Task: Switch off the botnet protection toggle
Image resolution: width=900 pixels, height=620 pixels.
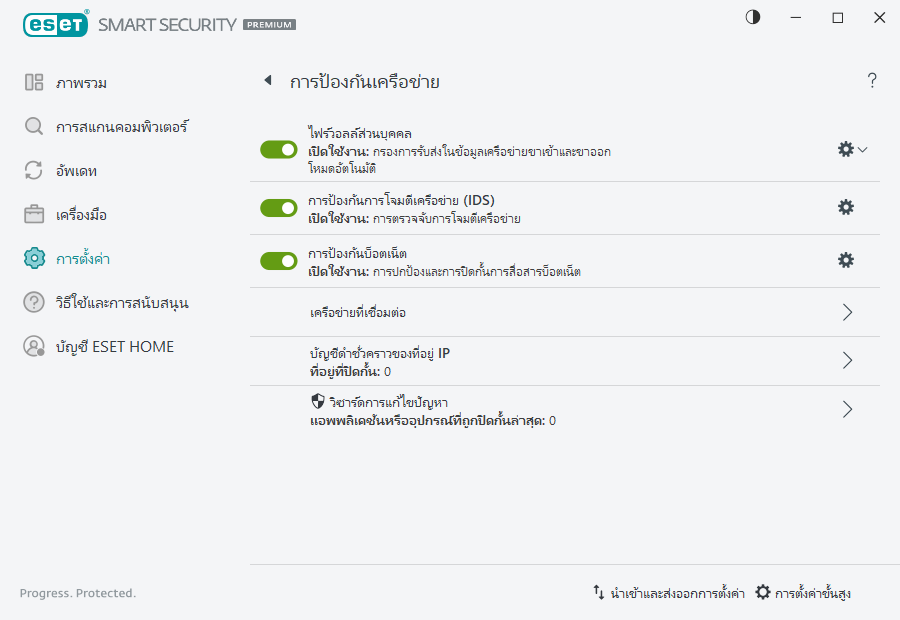Action: coord(276,260)
